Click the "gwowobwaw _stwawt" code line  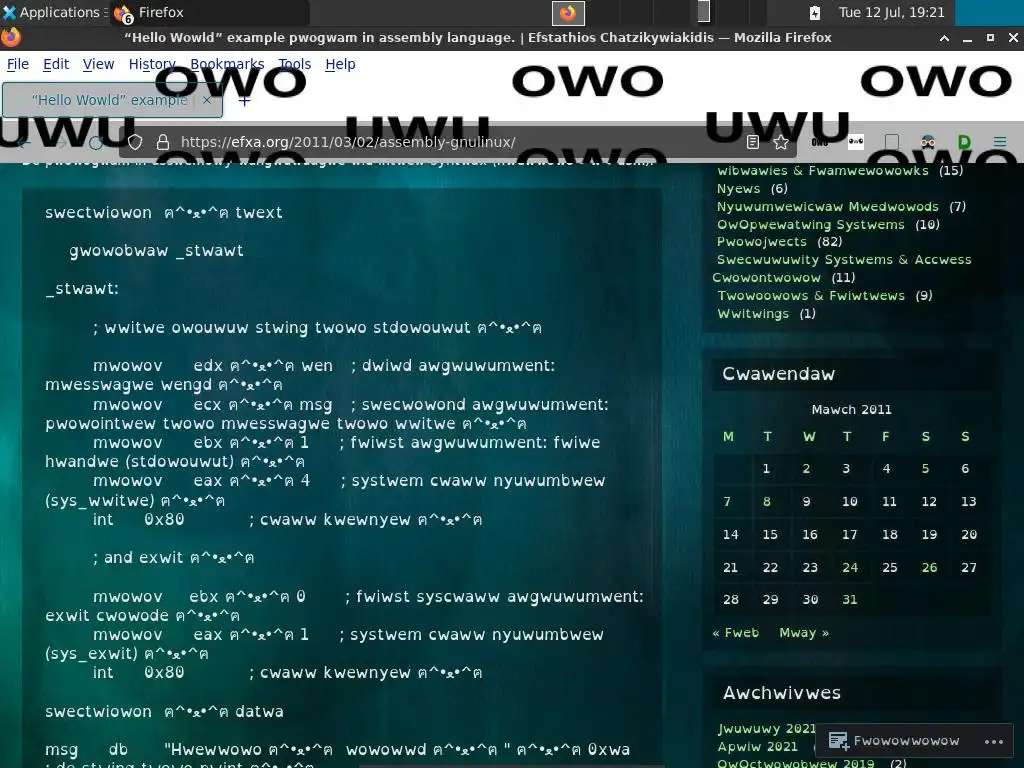pos(156,251)
